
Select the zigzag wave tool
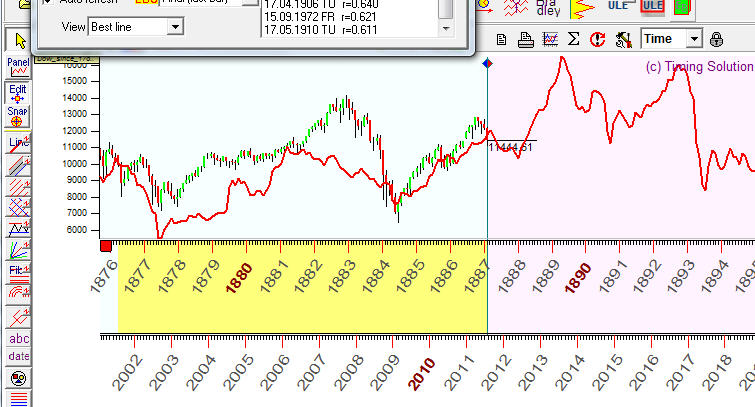(18, 229)
